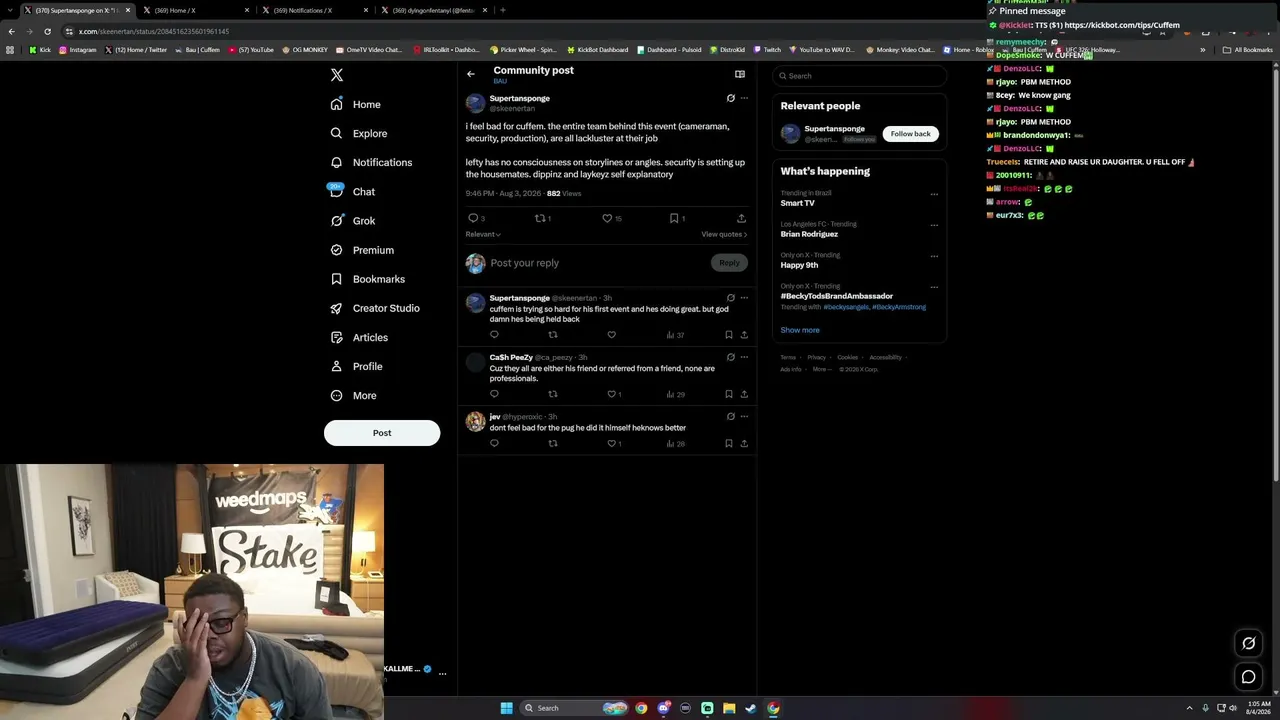This screenshot has width=1280, height=720.
Task: Open more options on main post
Action: tap(744, 98)
